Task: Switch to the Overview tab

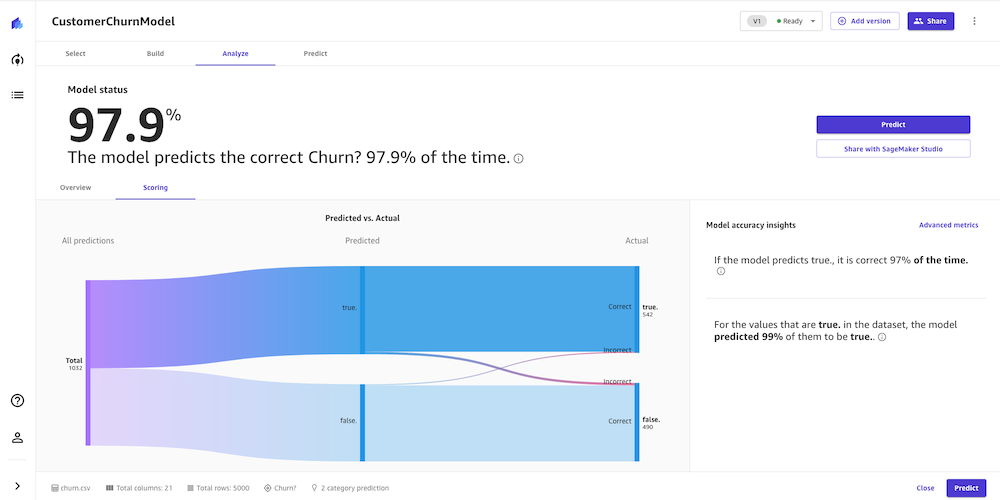Action: 75,187
